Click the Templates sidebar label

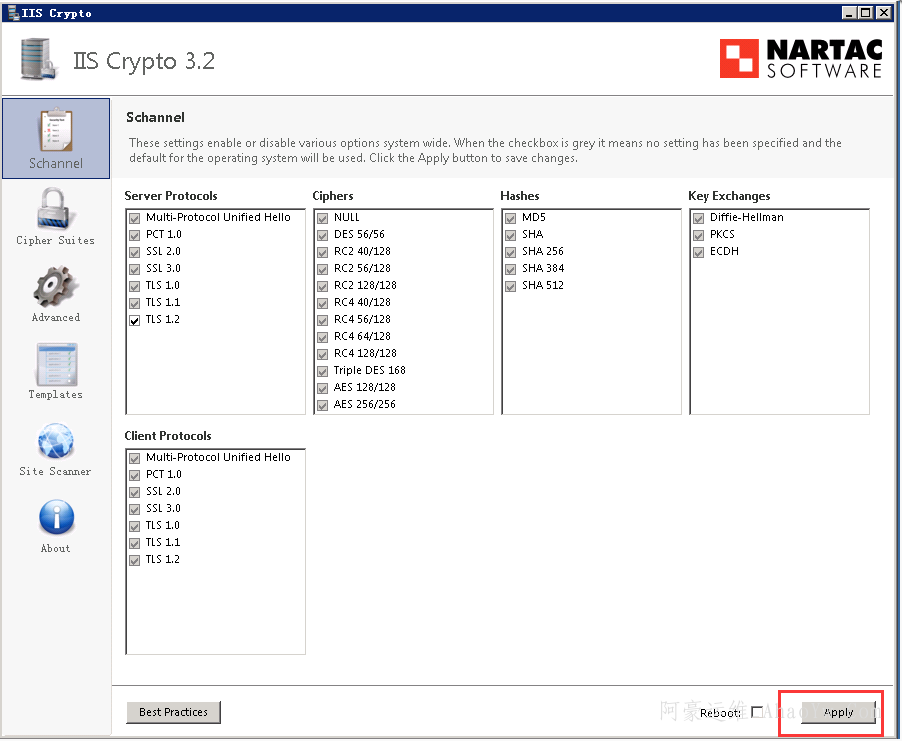point(56,395)
